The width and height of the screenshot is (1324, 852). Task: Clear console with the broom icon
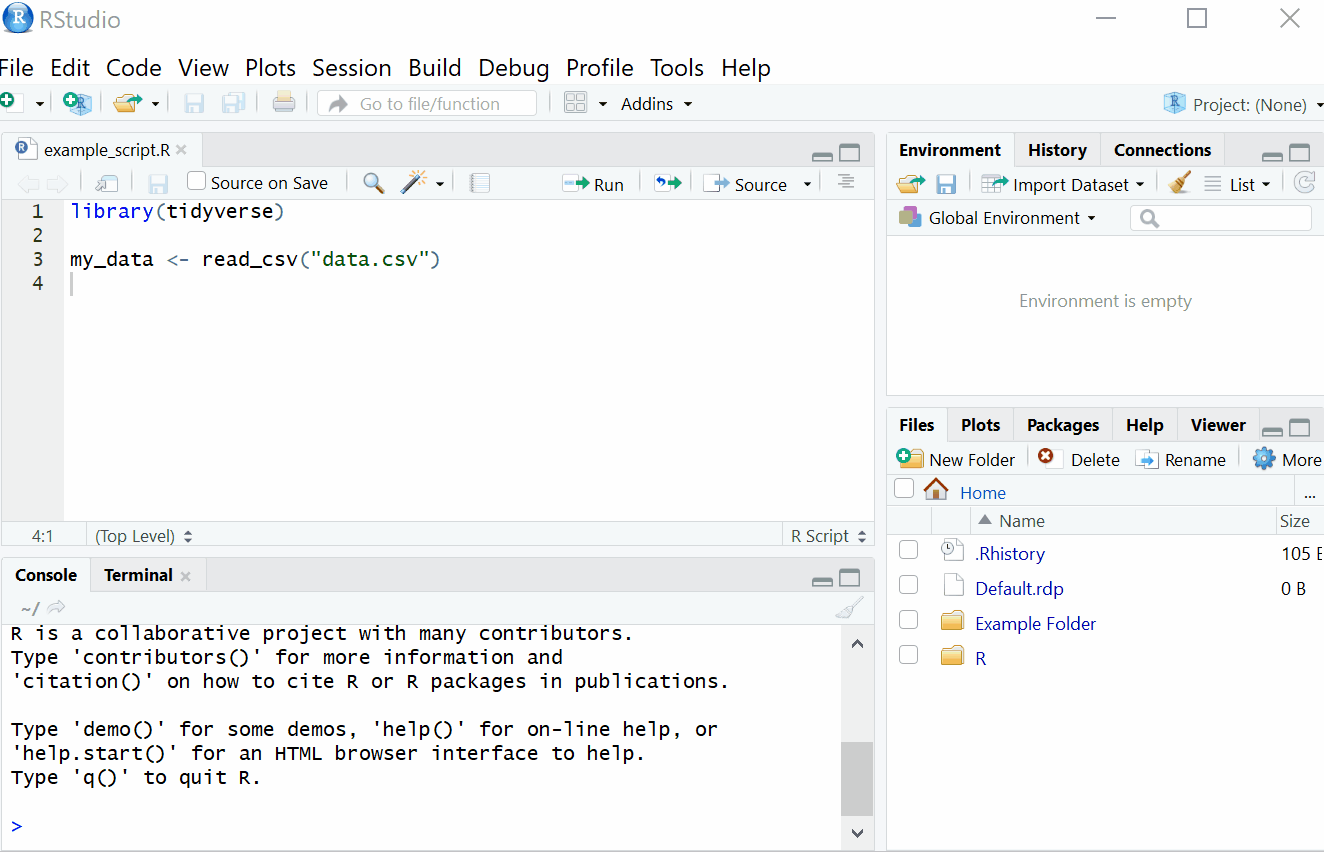point(848,608)
